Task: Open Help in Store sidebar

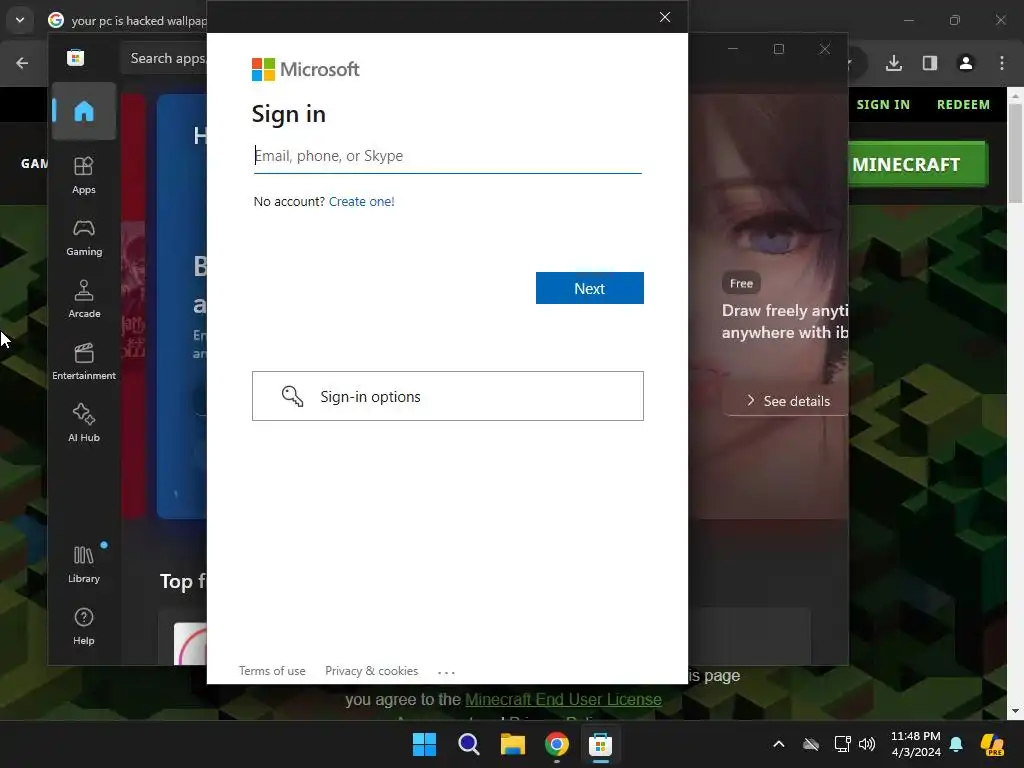Action: pos(84,626)
